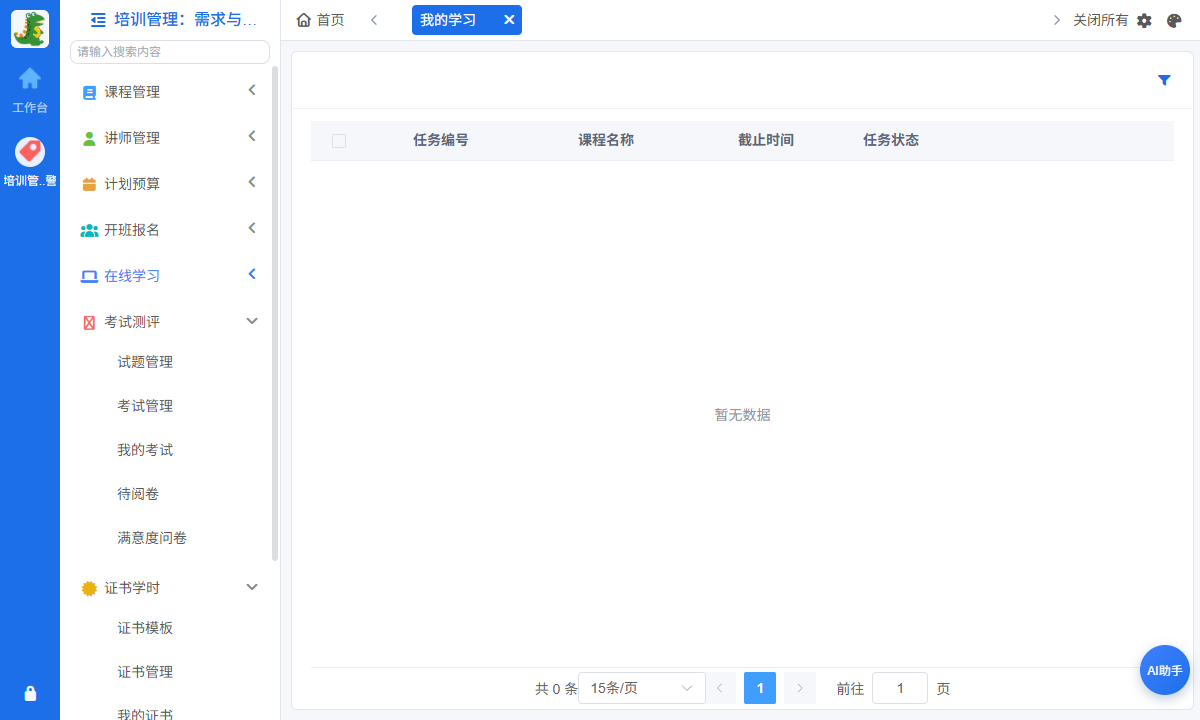Click the 讲师管理 person icon

tap(89, 138)
